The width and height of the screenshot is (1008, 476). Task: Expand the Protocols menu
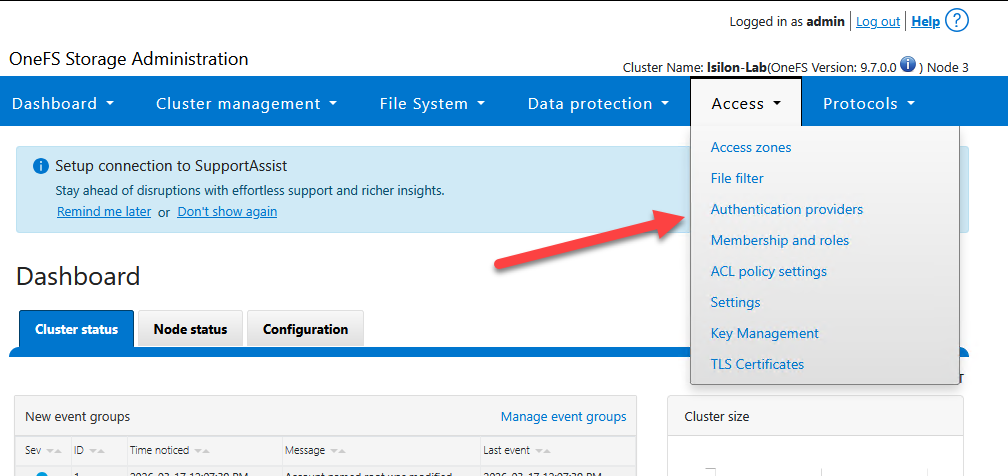coord(868,103)
